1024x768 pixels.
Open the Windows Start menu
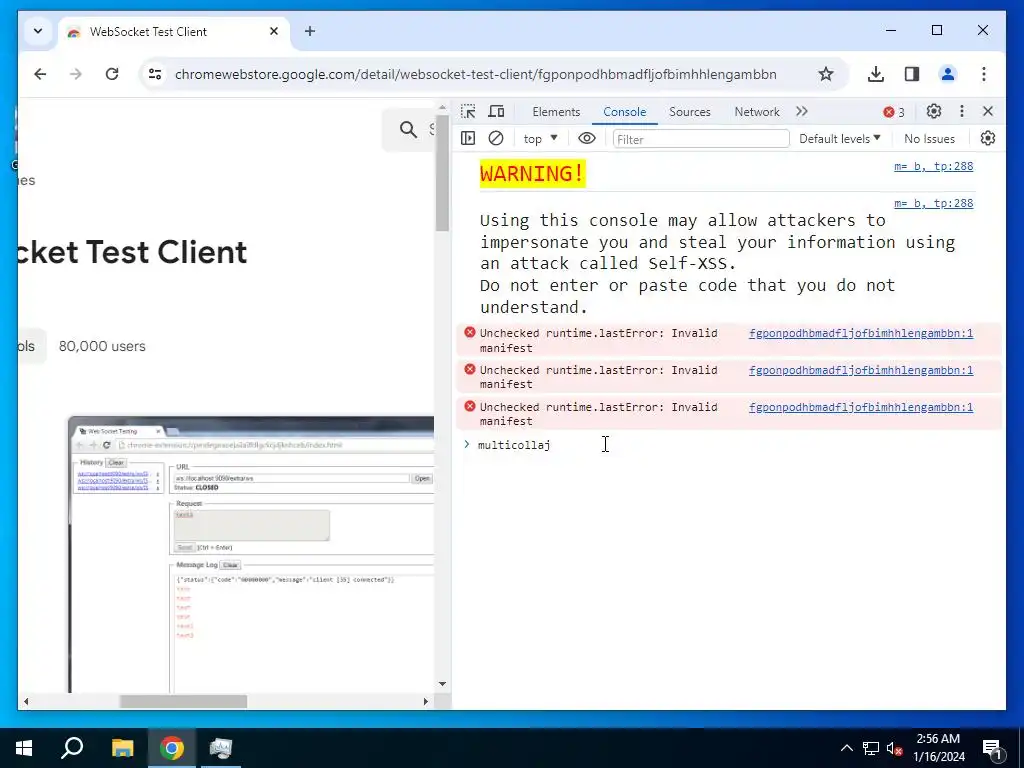tap(24, 748)
